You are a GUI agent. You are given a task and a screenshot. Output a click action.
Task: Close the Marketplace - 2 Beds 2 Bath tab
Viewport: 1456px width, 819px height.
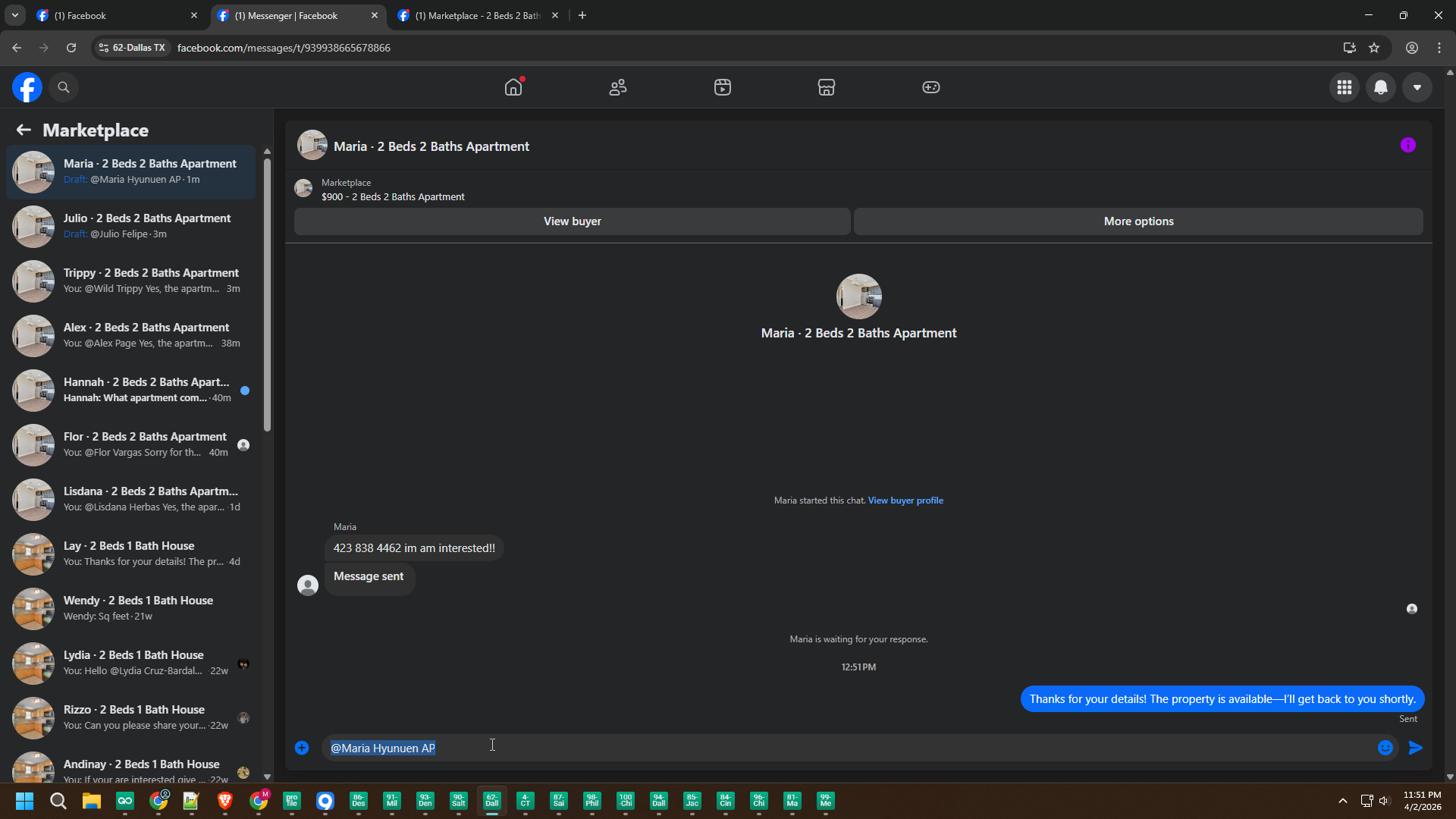[x=555, y=15]
